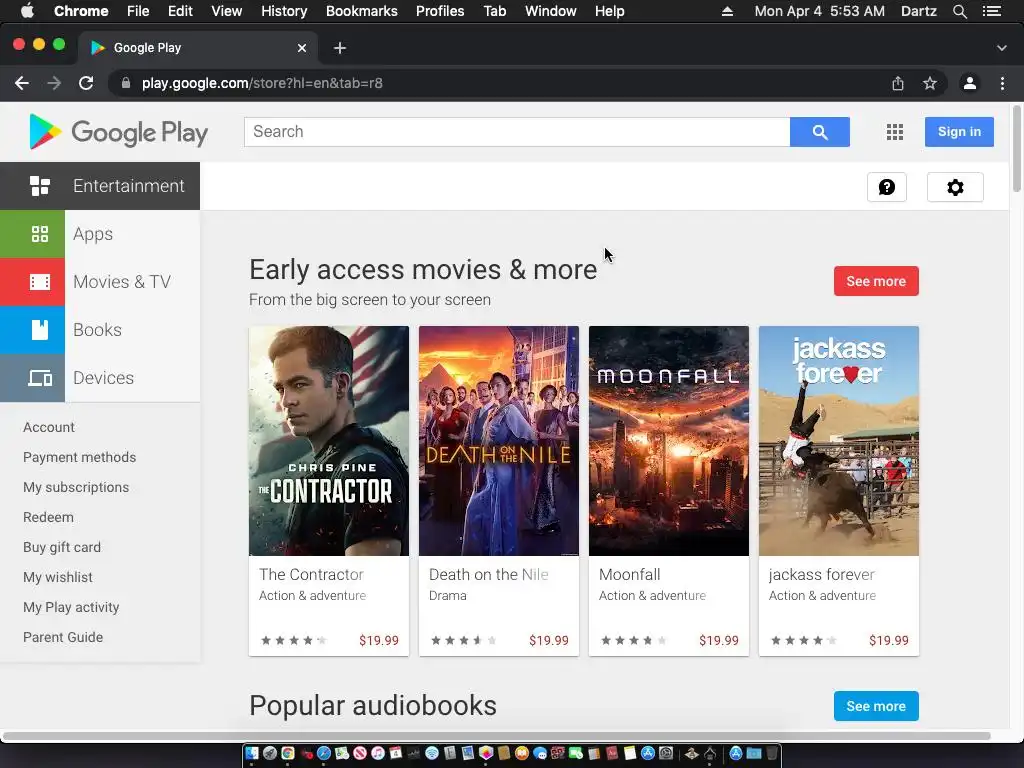1024x768 pixels.
Task: Click the vertical page scrollbar
Action: pyautogui.click(x=1017, y=148)
